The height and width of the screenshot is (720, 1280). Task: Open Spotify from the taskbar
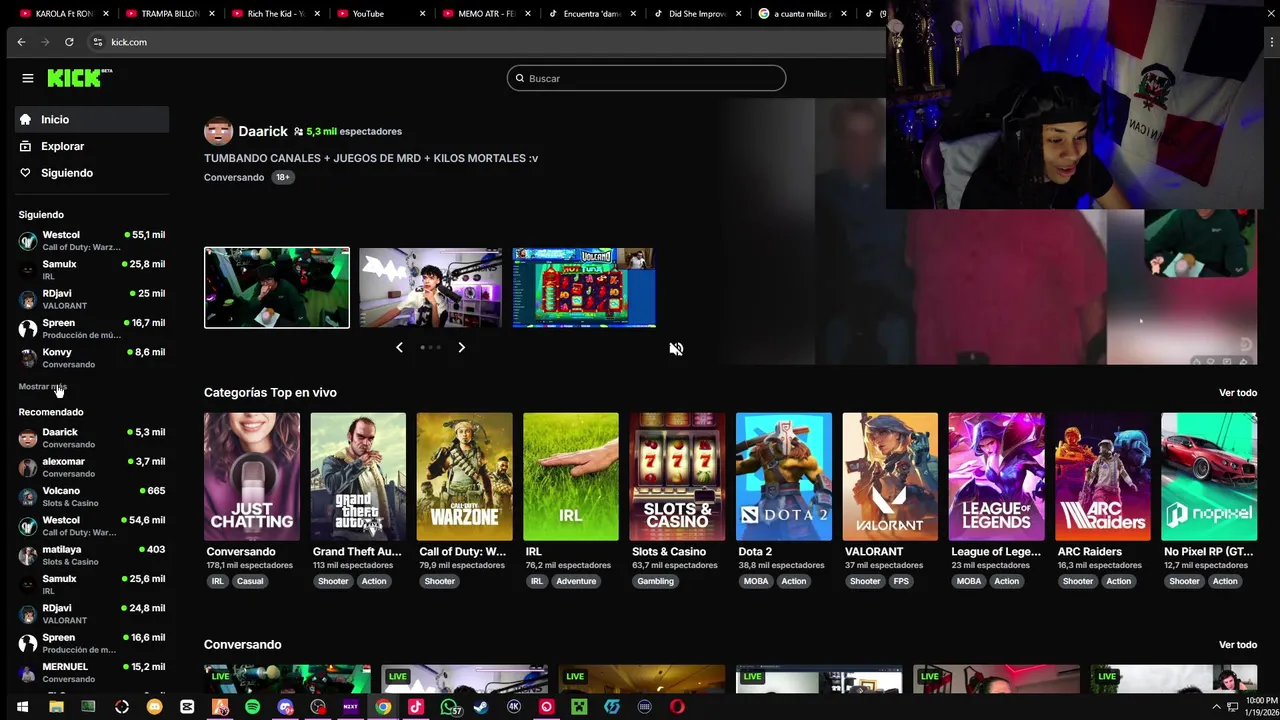252,707
